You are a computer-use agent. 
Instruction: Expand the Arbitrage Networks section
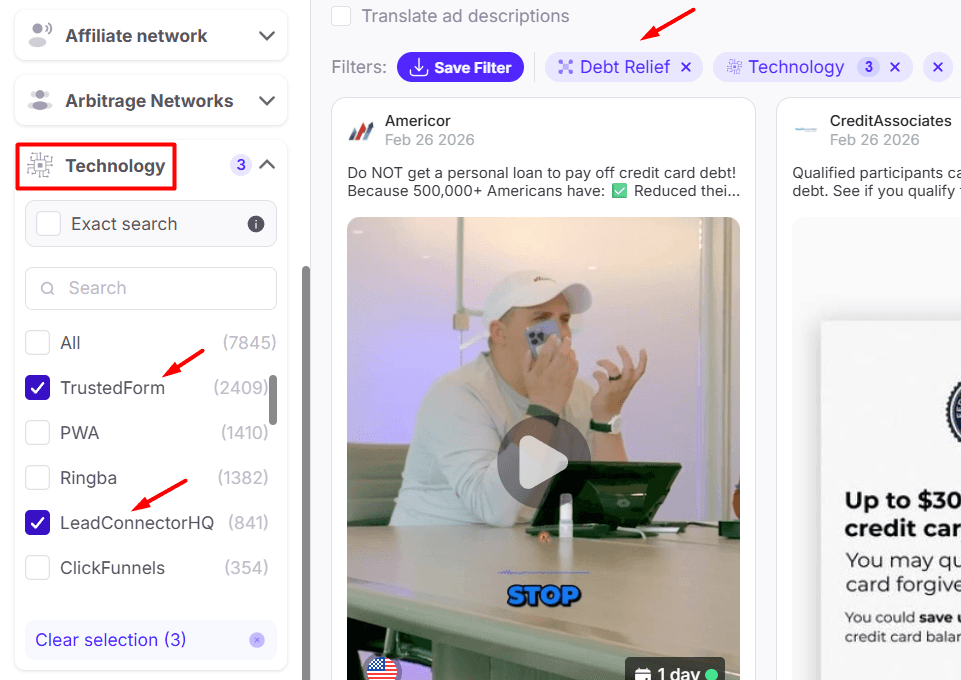click(x=267, y=100)
